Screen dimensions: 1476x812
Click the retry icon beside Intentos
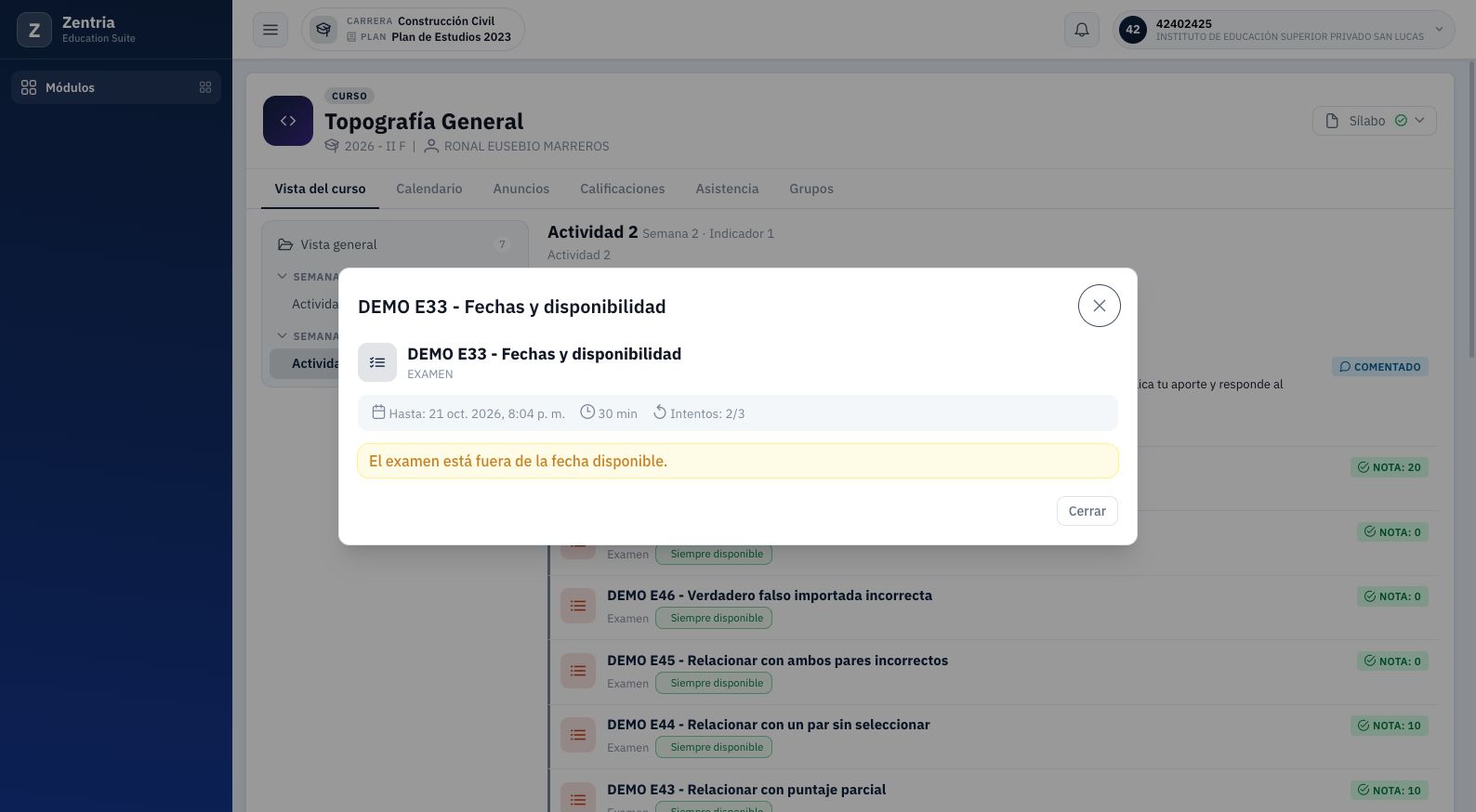[x=660, y=412]
